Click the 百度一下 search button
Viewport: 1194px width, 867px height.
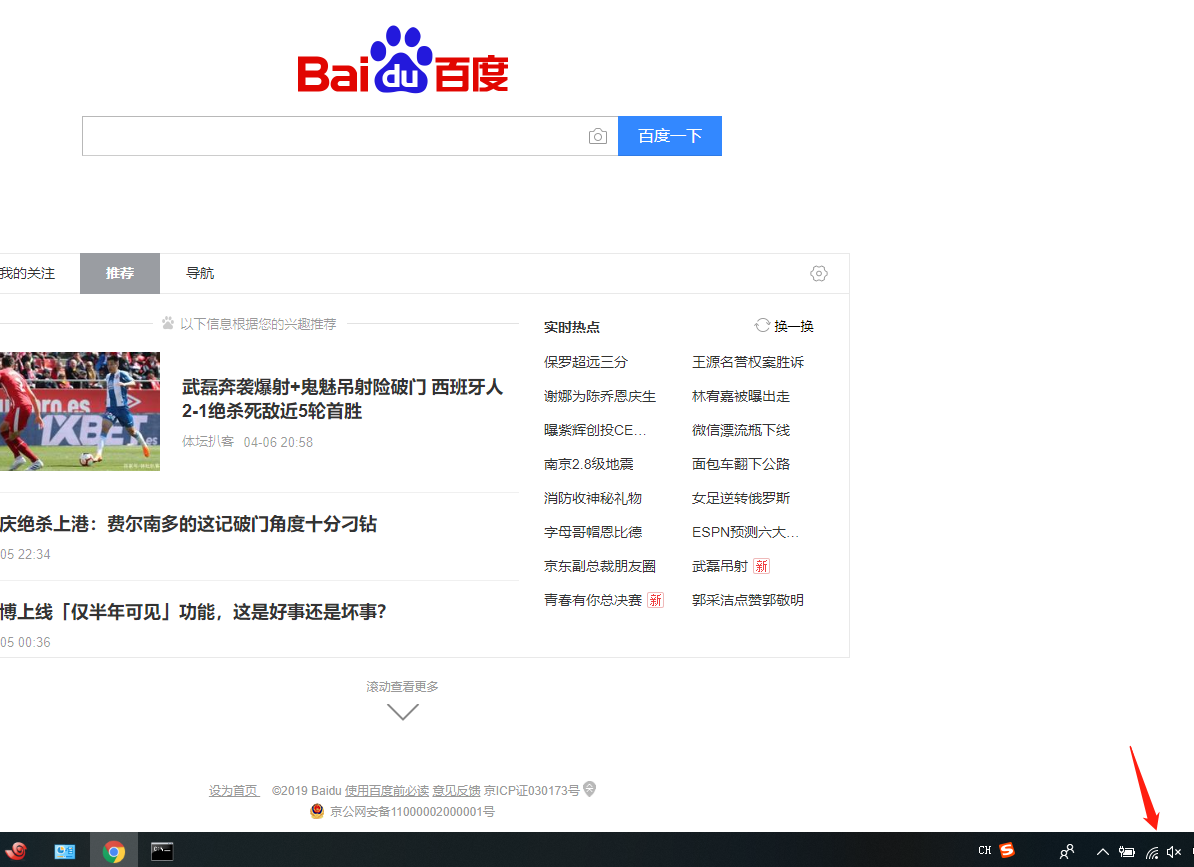coord(669,136)
